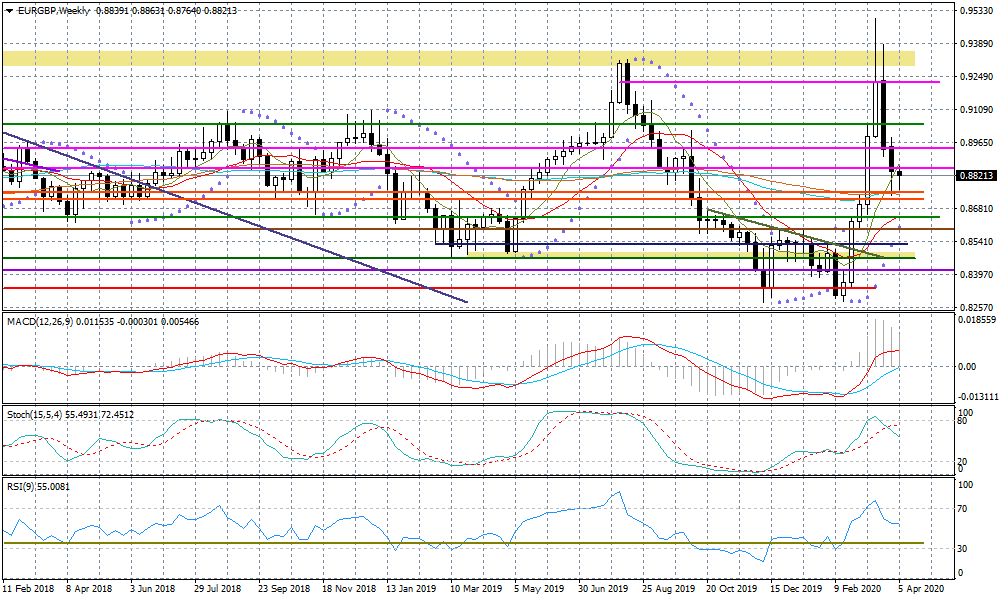Click MACD scale value 0.018559

[x=977, y=319]
